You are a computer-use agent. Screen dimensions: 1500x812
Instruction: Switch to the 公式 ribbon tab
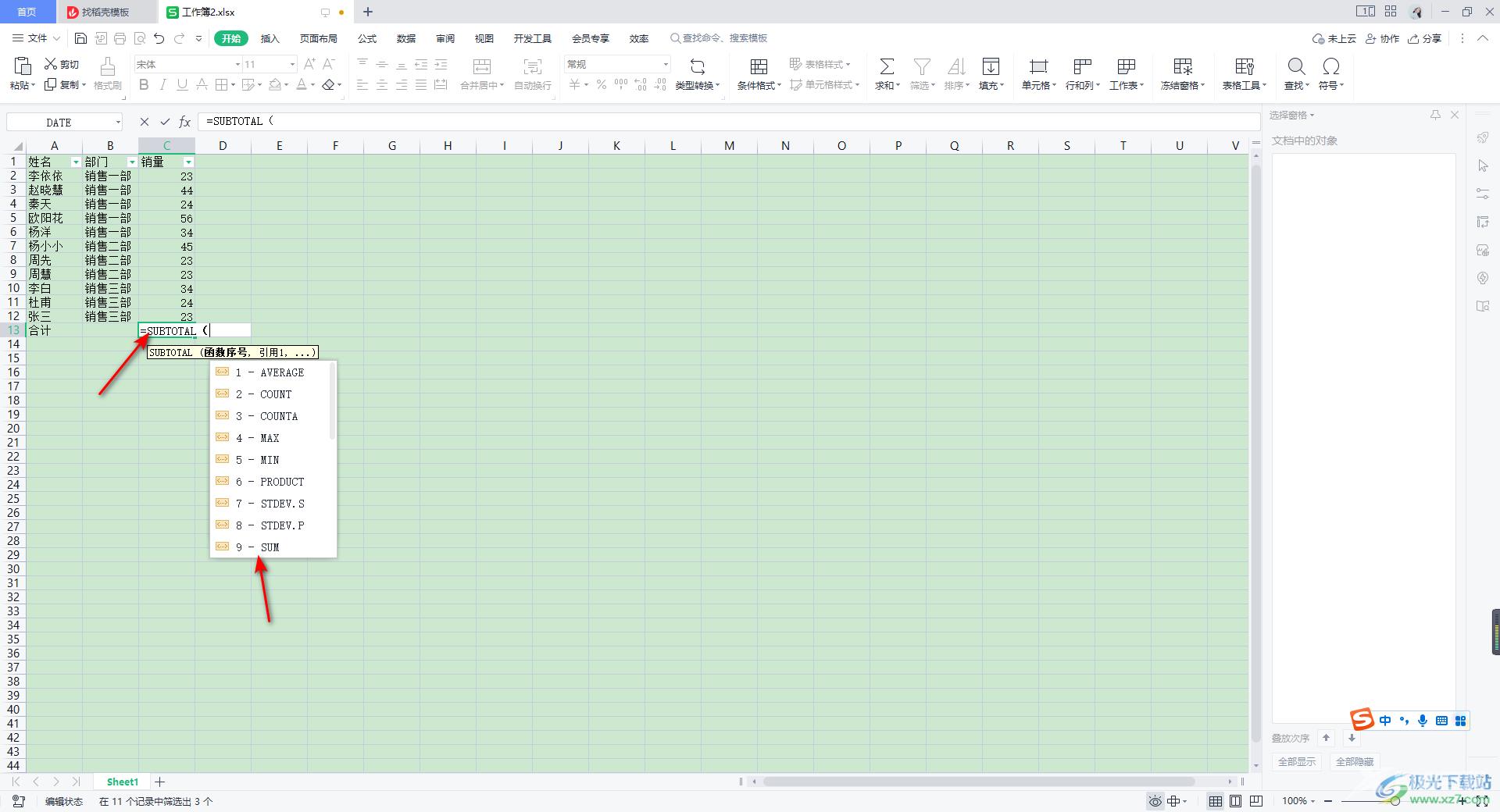click(x=367, y=38)
